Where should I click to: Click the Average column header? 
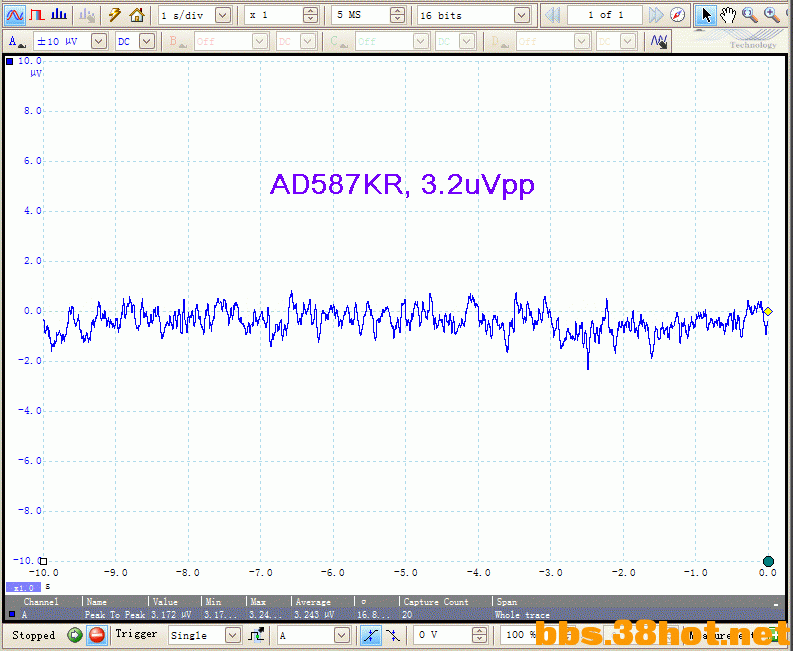[313, 602]
